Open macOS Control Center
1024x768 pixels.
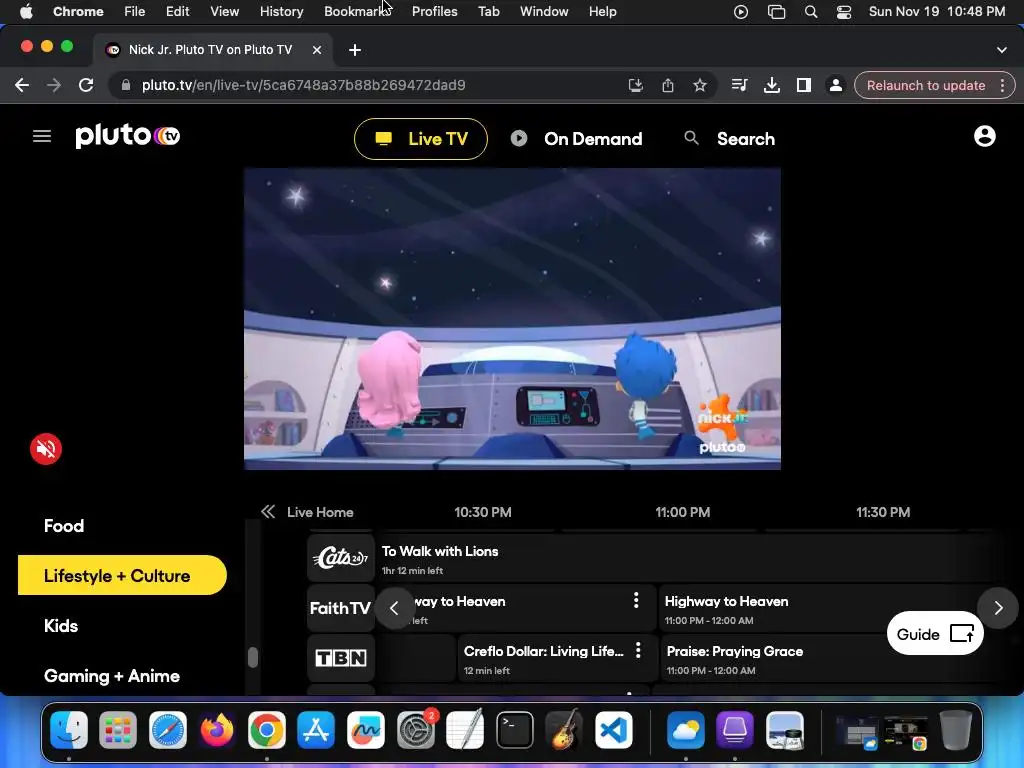tap(844, 12)
